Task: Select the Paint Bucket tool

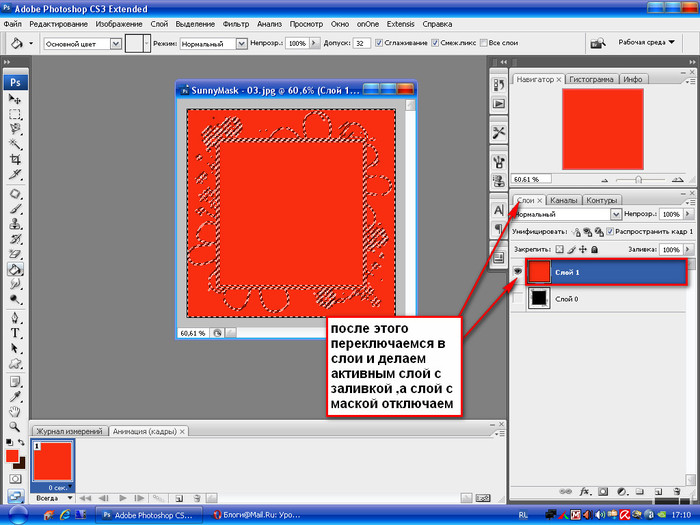Action: click(x=15, y=269)
